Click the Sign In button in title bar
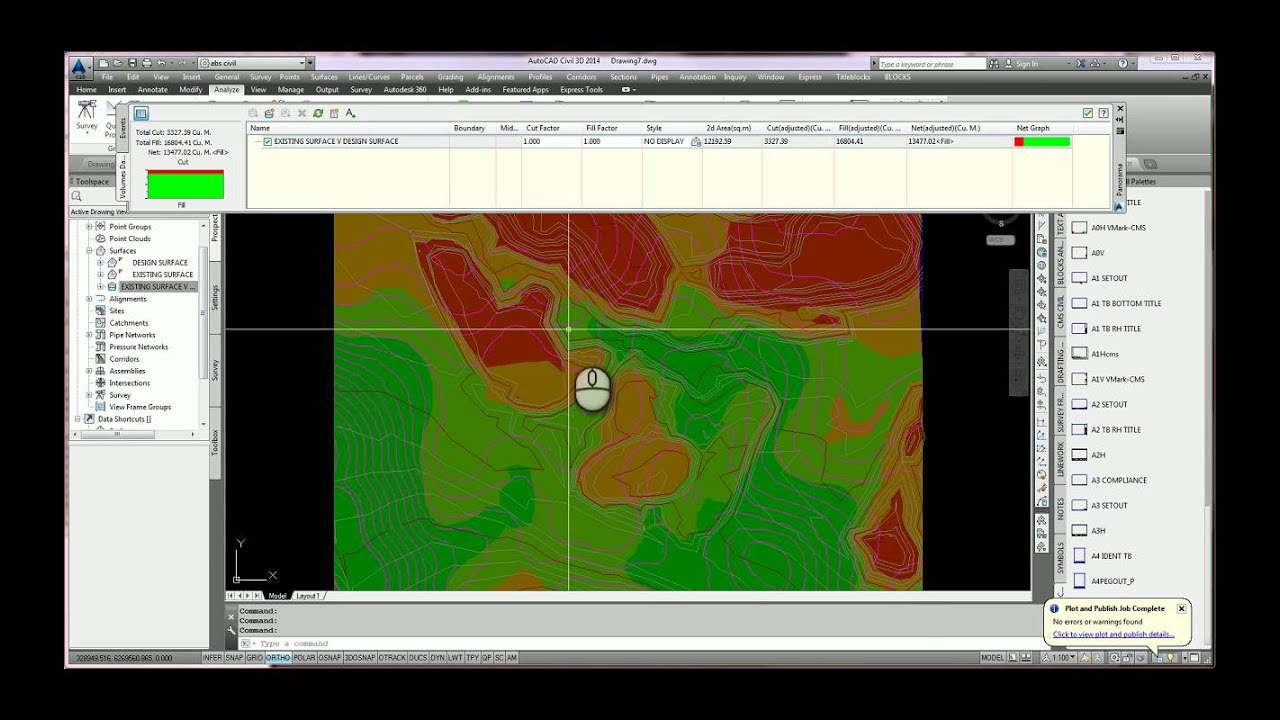1280x720 pixels. pyautogui.click(x=1021, y=64)
